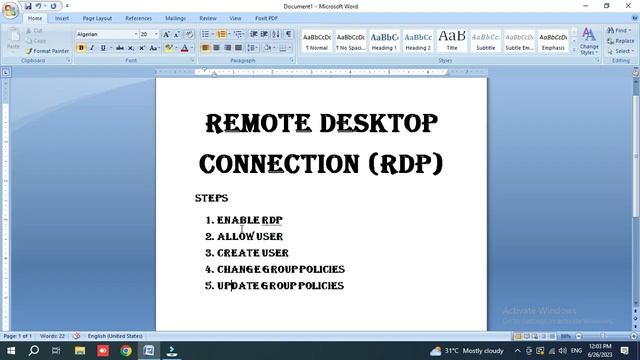Click the Increase Indent icon

(264, 34)
